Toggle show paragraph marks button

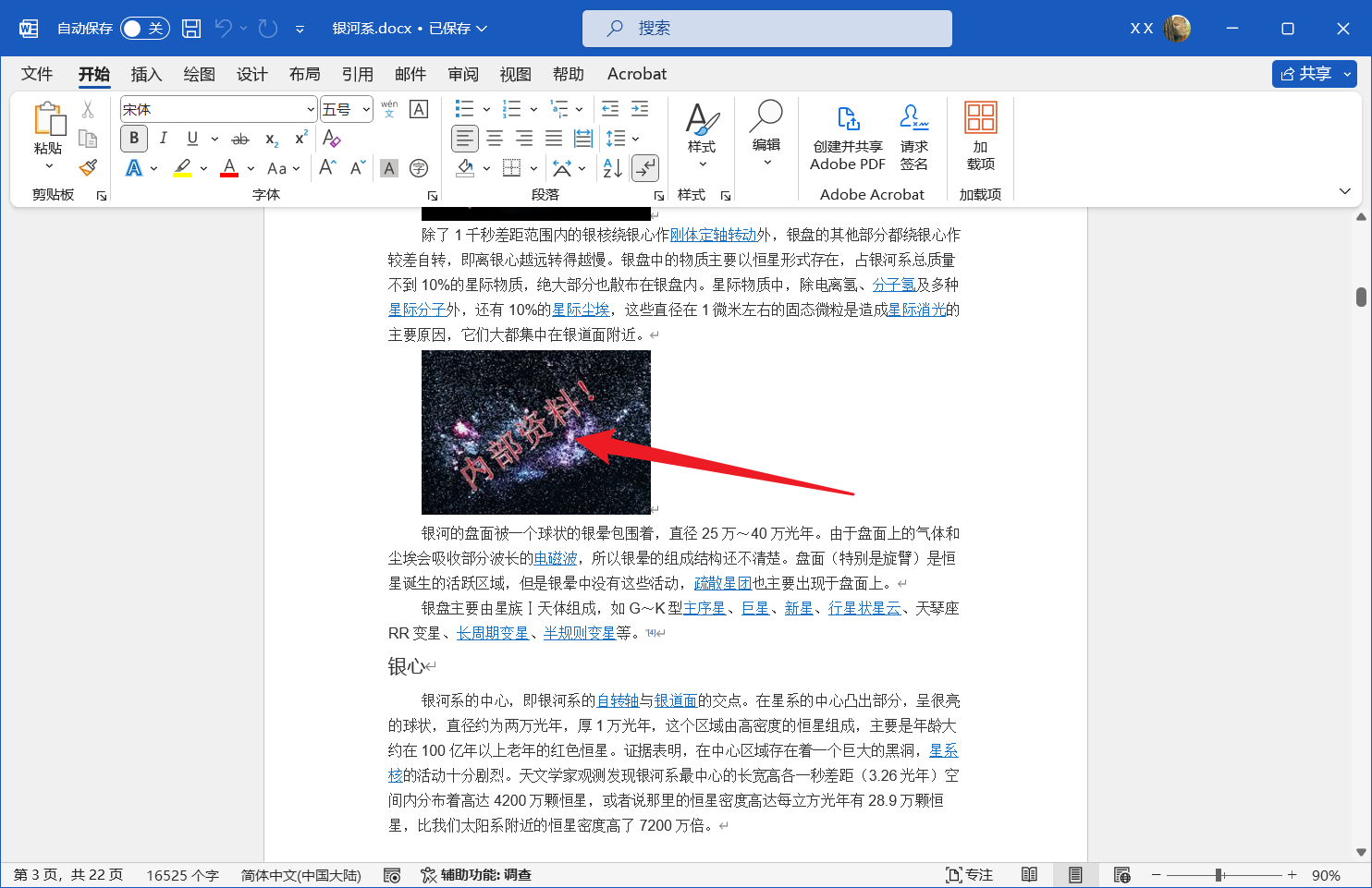pos(644,168)
